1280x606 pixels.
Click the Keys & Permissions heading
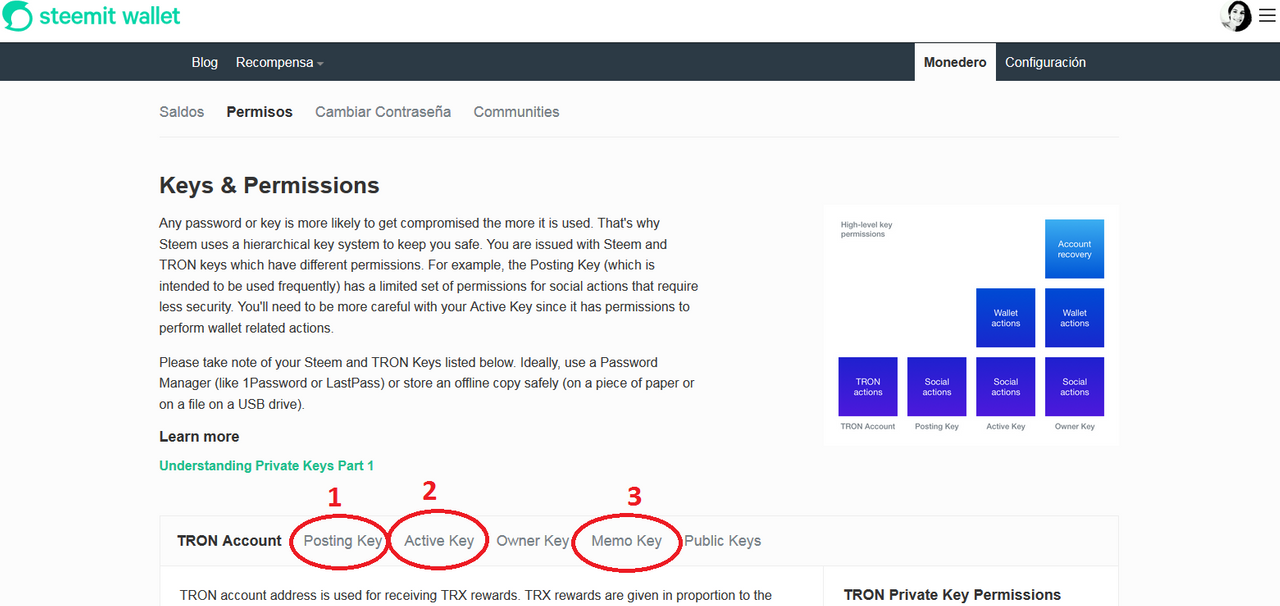pos(269,186)
